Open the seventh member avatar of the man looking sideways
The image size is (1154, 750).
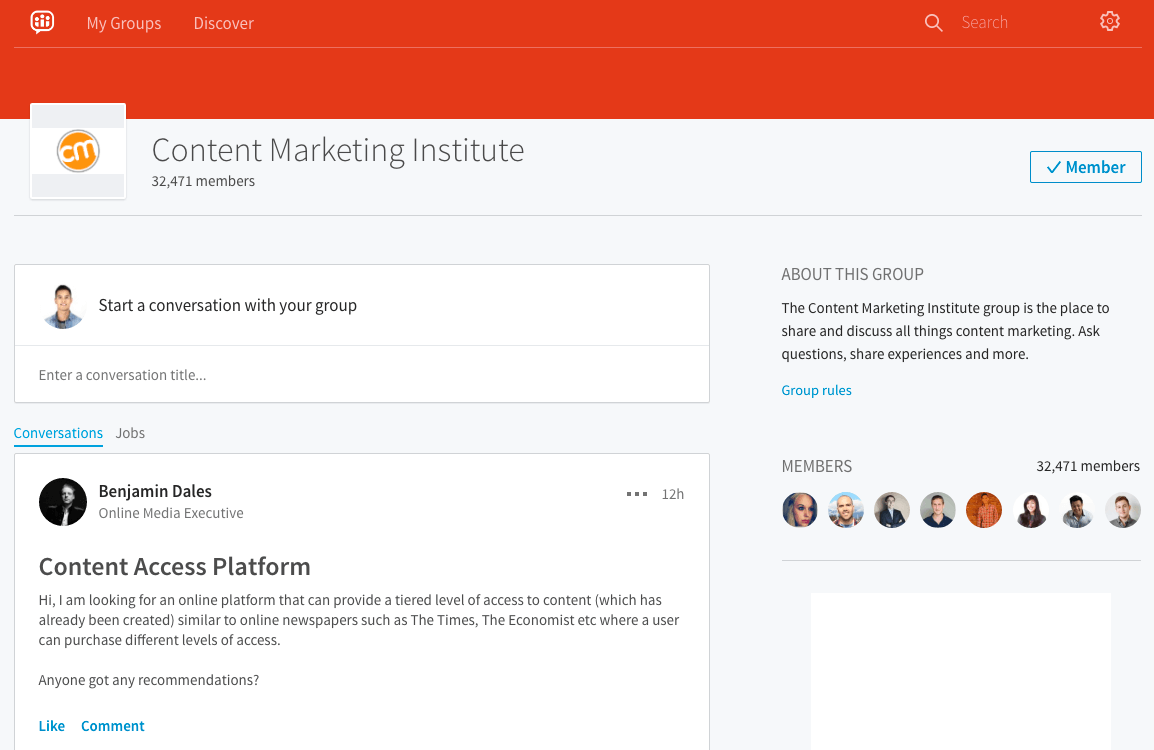coord(1077,510)
